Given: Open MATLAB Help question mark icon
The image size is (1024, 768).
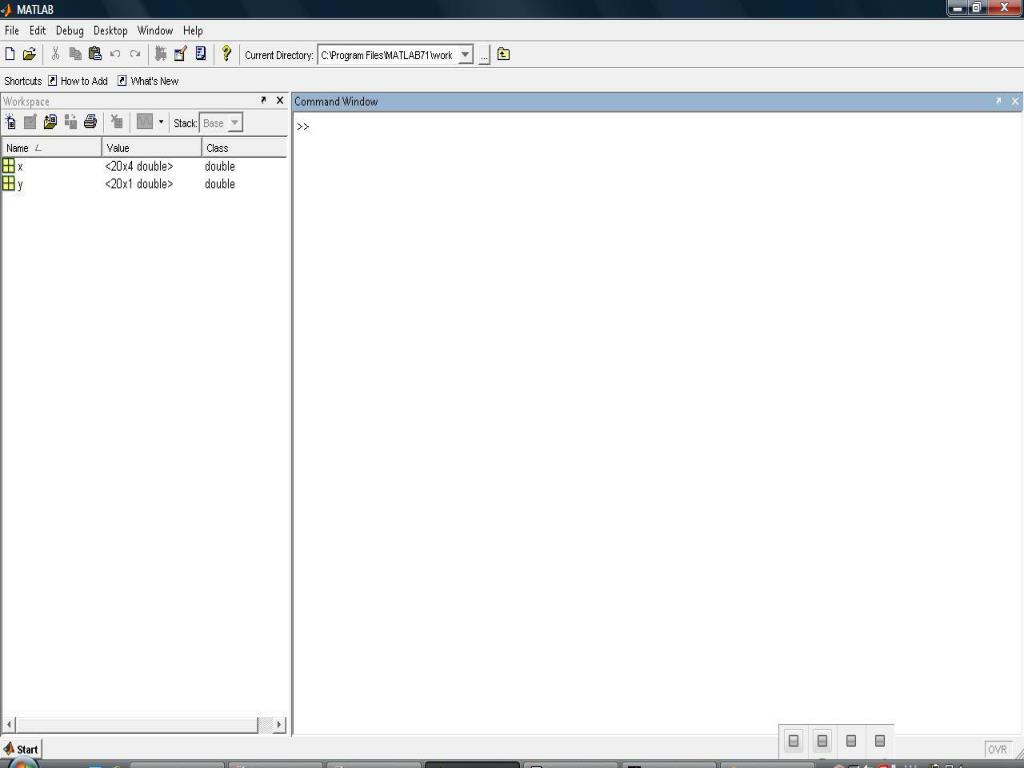Looking at the screenshot, I should point(227,54).
